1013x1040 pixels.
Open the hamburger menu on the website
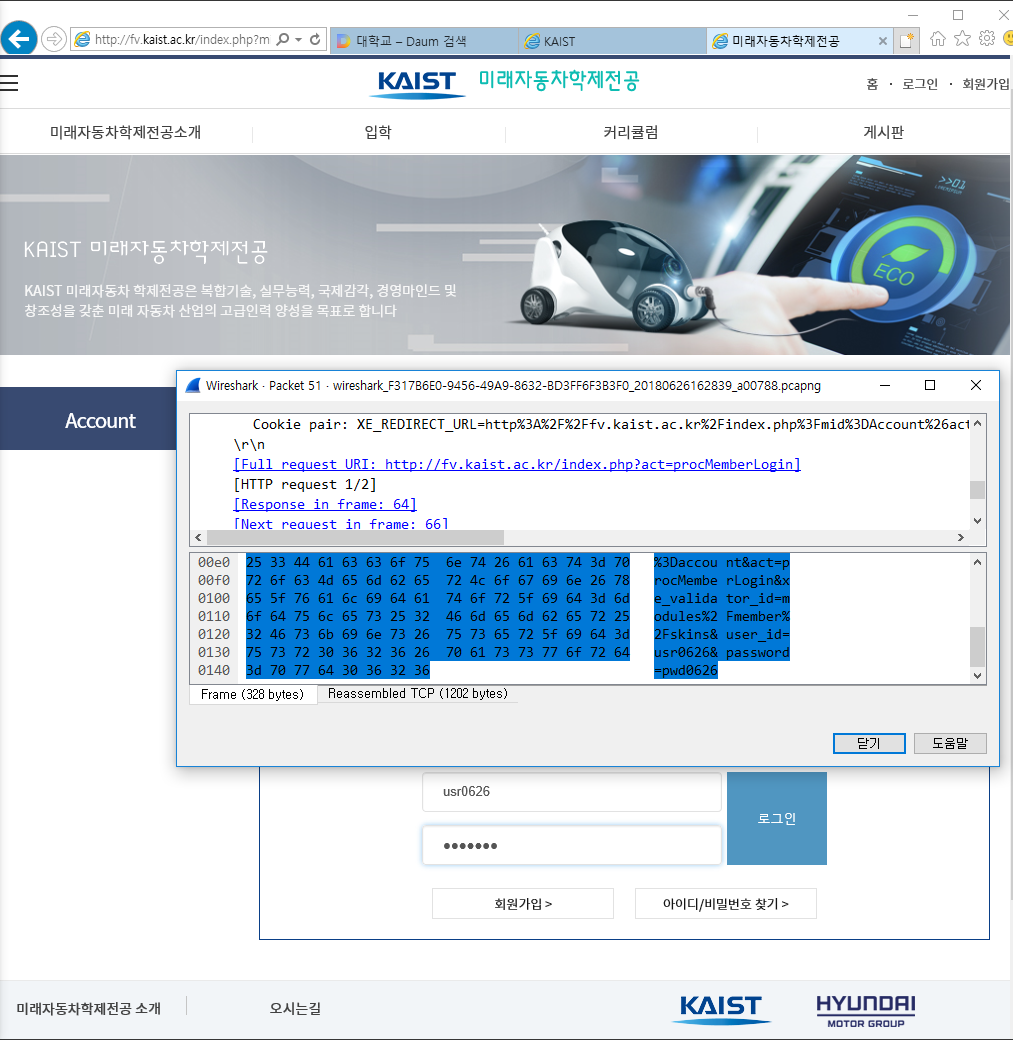9,83
